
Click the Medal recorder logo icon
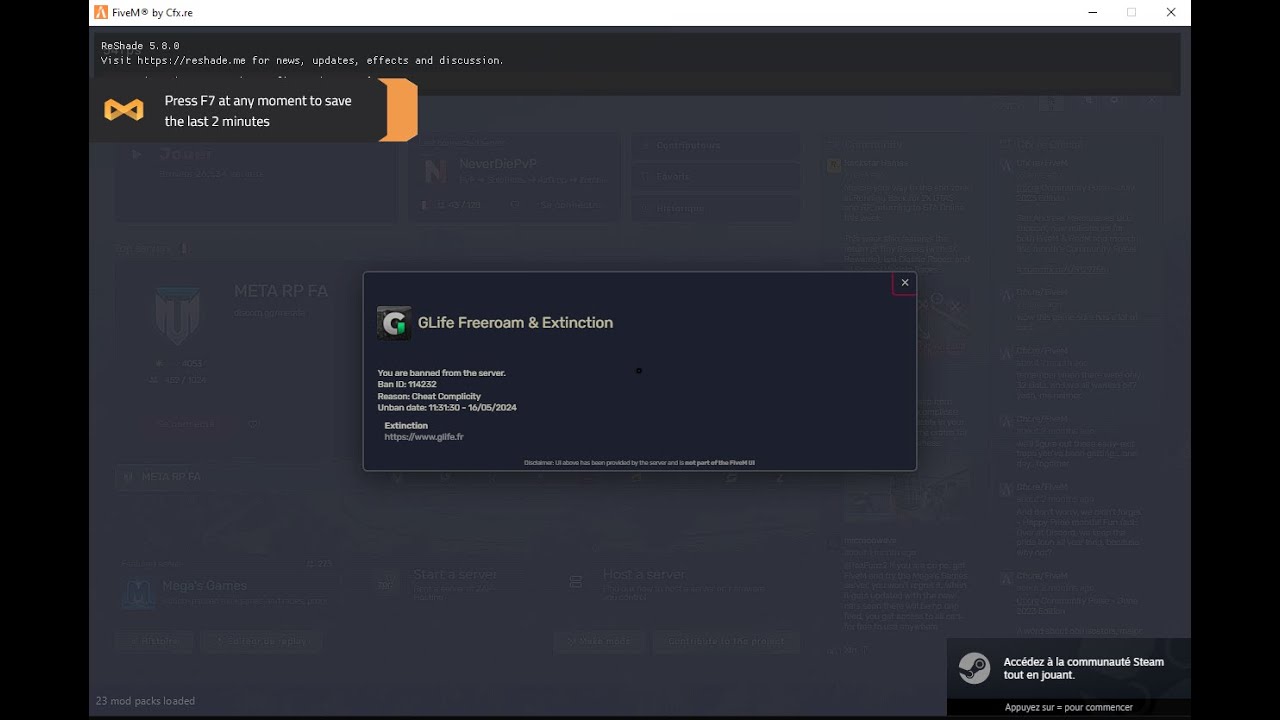pyautogui.click(x=124, y=110)
